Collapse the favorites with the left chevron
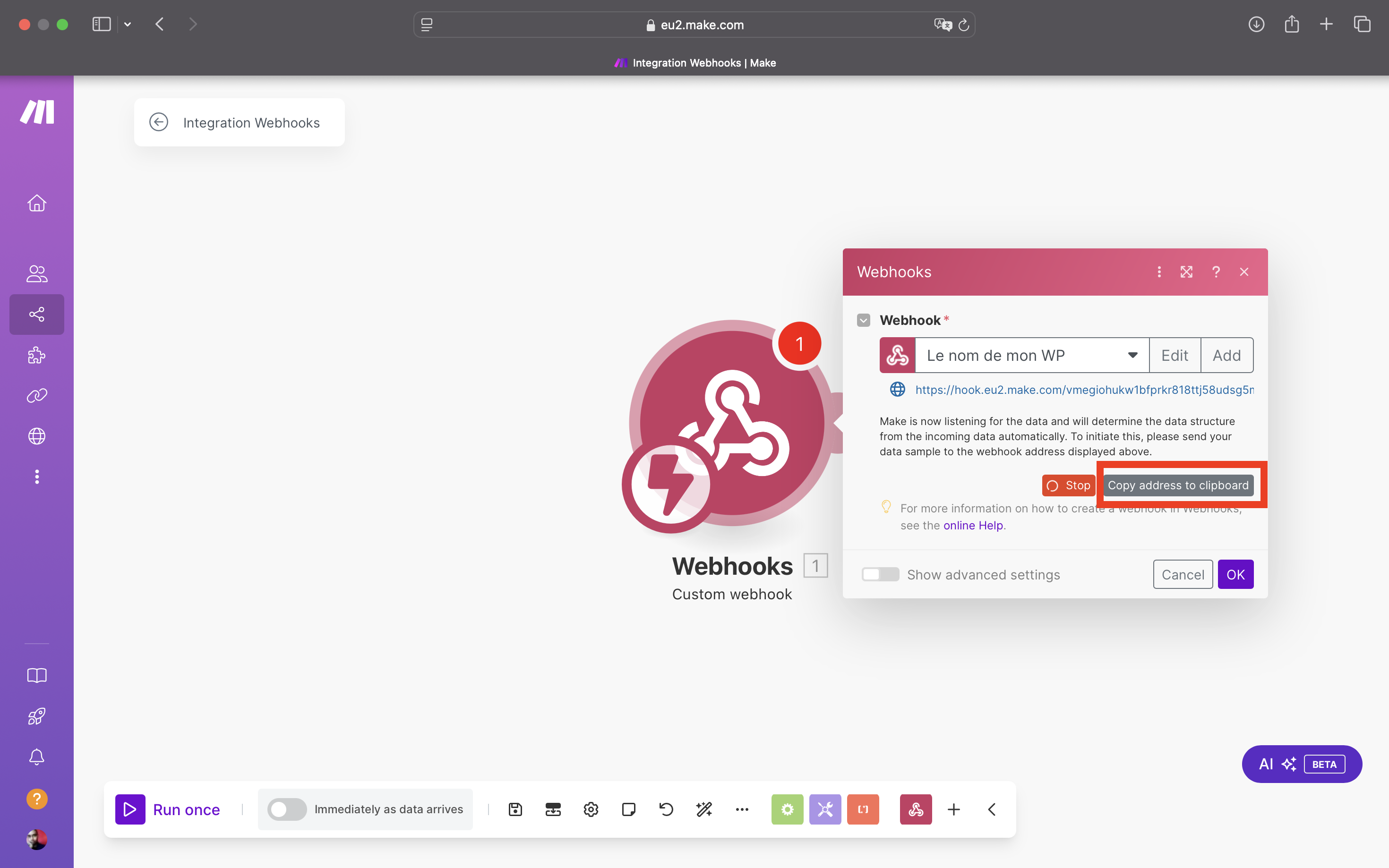 (992, 809)
